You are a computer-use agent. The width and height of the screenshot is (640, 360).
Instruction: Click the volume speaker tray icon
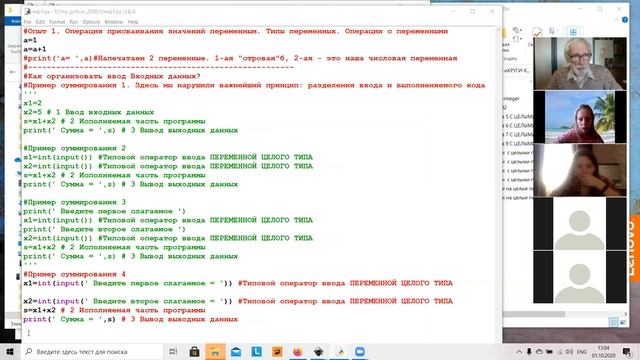569,352
